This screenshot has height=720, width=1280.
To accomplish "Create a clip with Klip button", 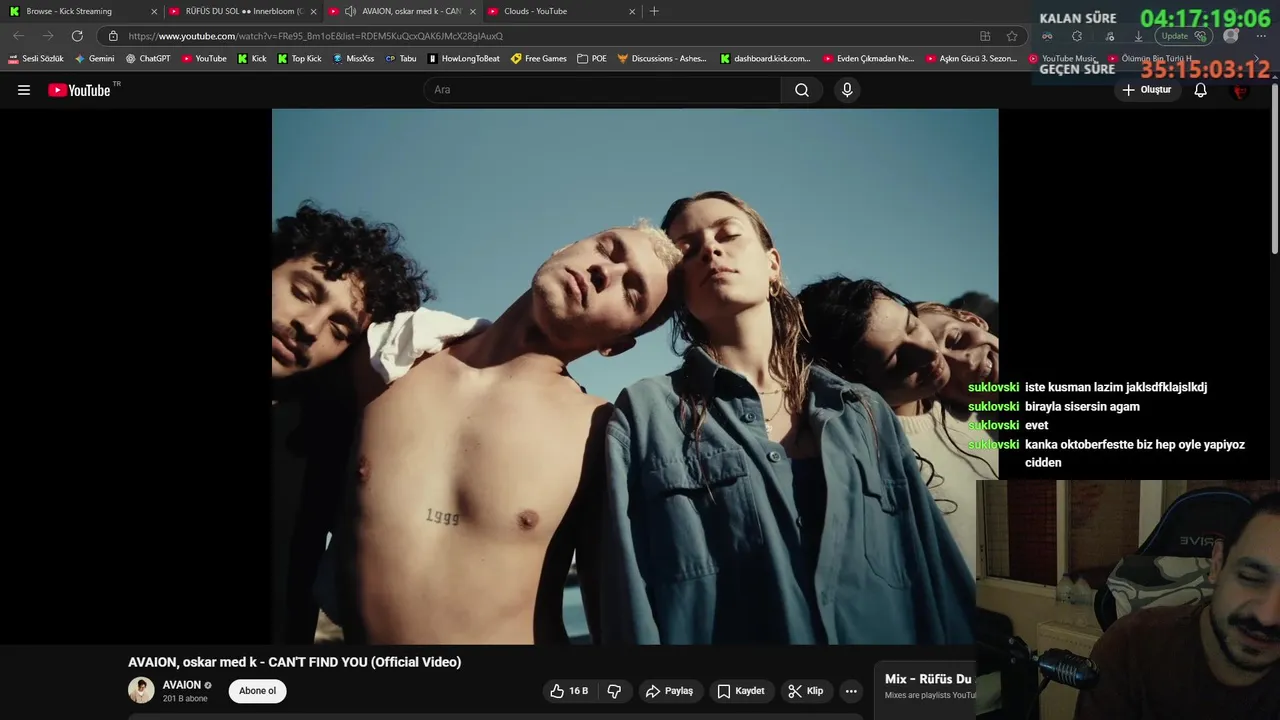I will point(805,691).
